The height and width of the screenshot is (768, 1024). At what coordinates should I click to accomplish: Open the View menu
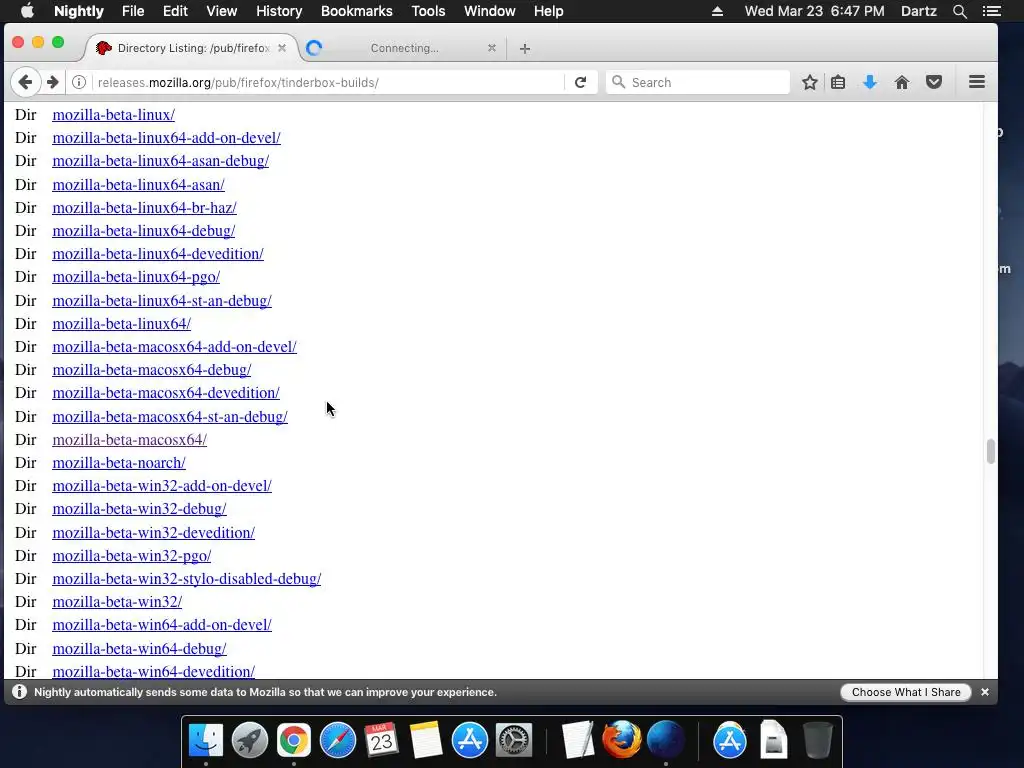click(x=221, y=11)
